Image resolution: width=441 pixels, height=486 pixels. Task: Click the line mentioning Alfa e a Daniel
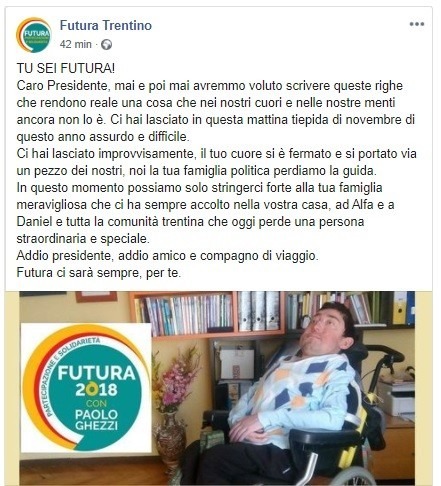pyautogui.click(x=205, y=205)
